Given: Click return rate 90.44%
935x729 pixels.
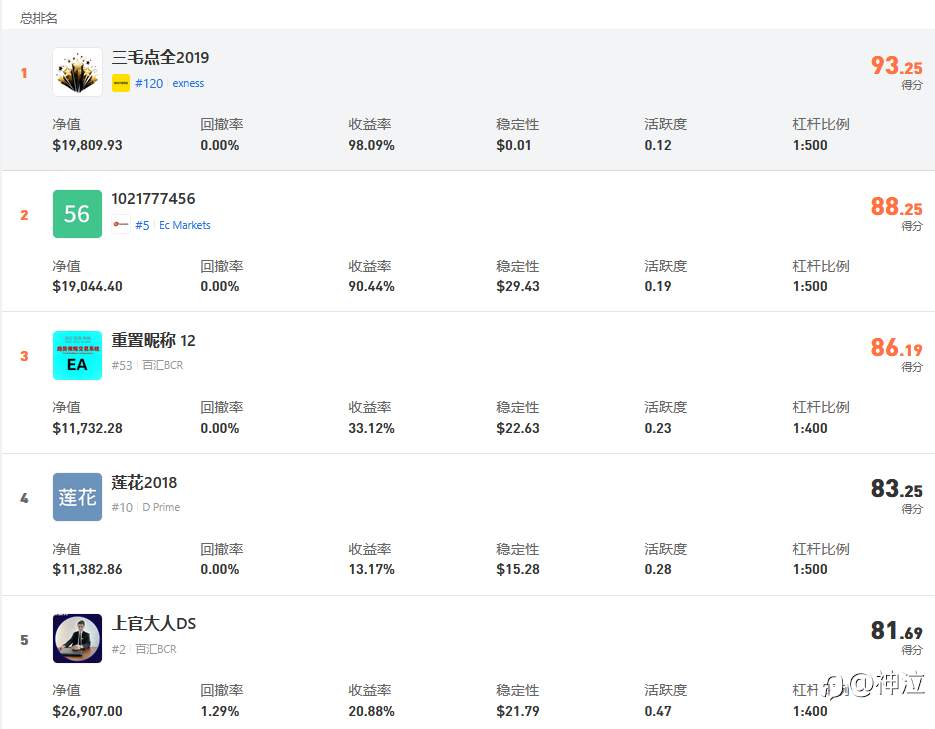Looking at the screenshot, I should tap(371, 287).
